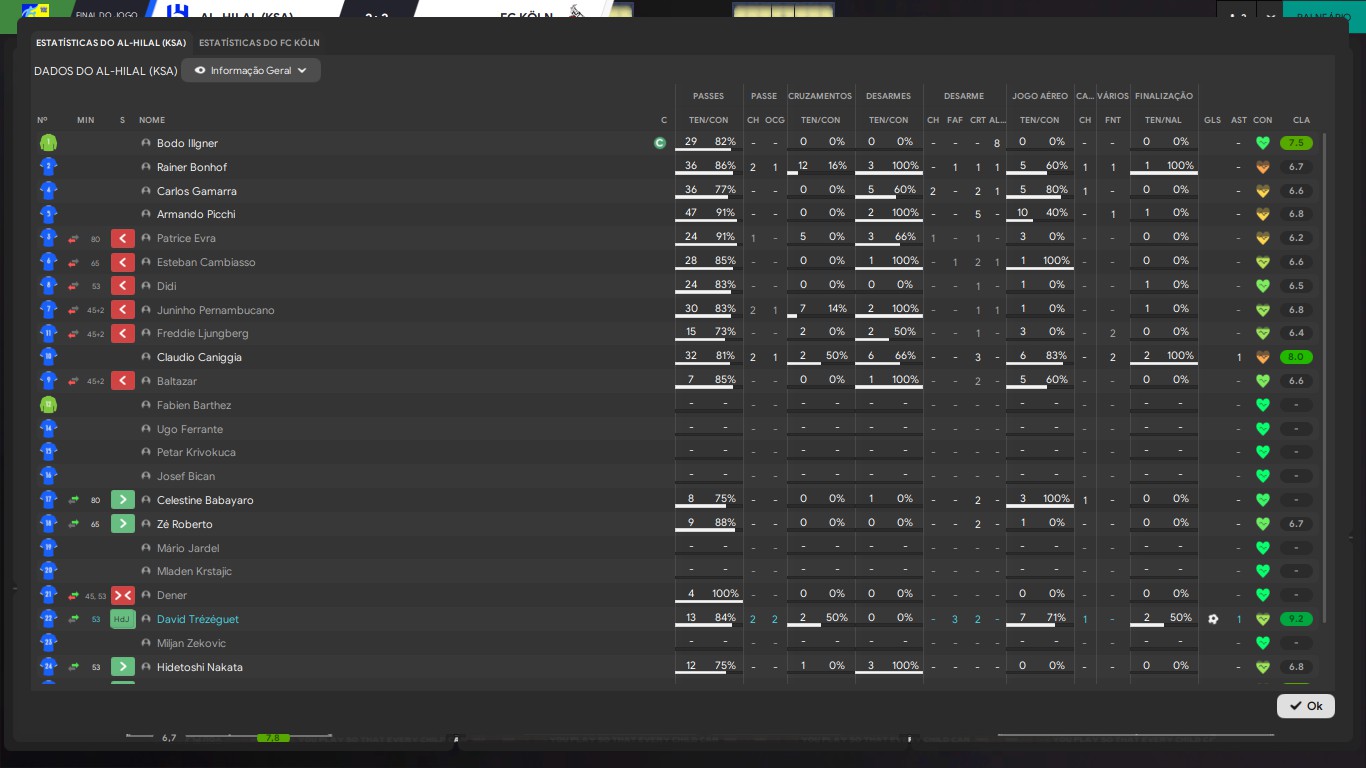The width and height of the screenshot is (1366, 768).
Task: Click Claudio Caniggia's condition heart icon
Action: [1263, 357]
